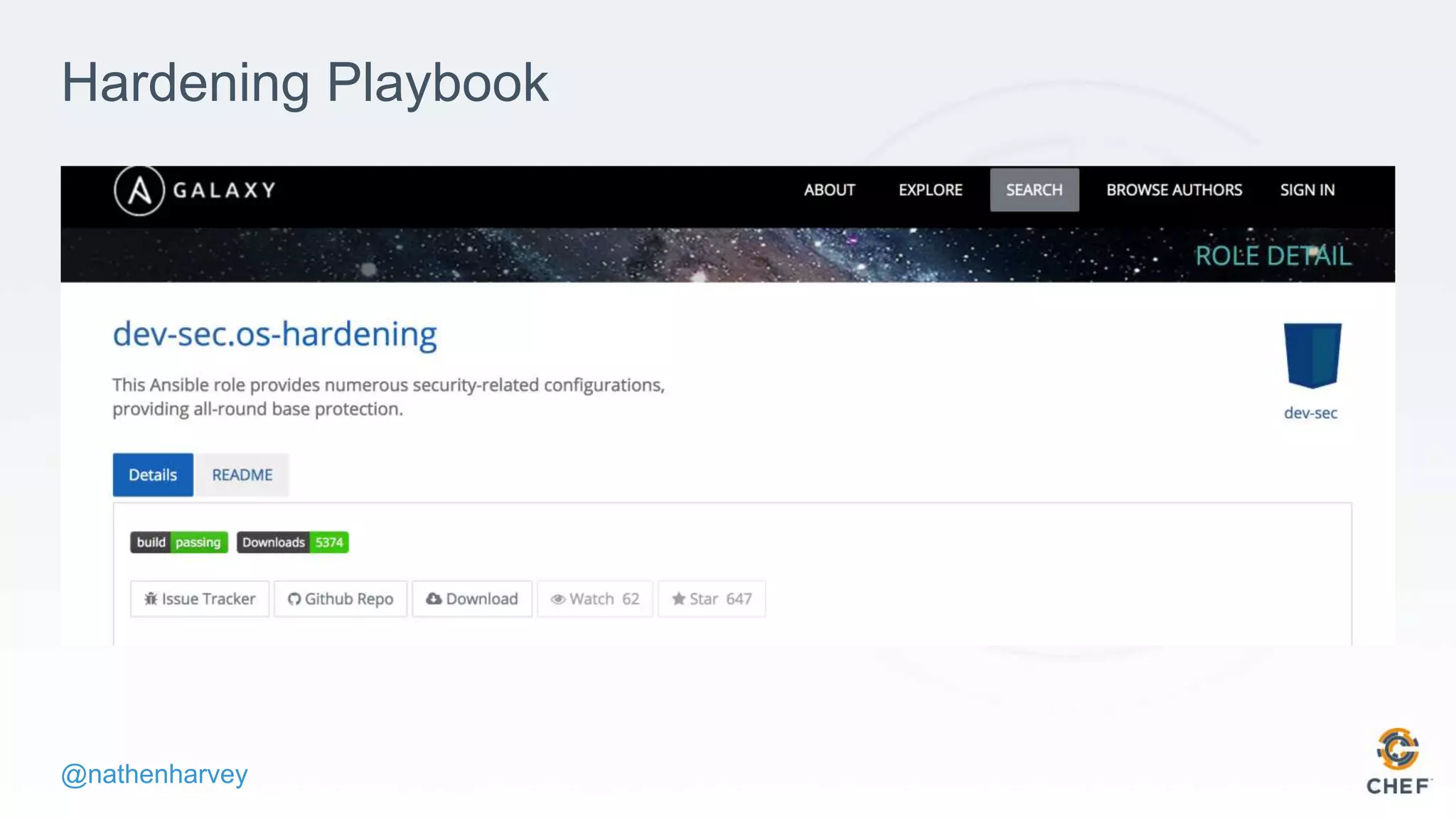
Task: Click the Download button
Action: point(472,599)
